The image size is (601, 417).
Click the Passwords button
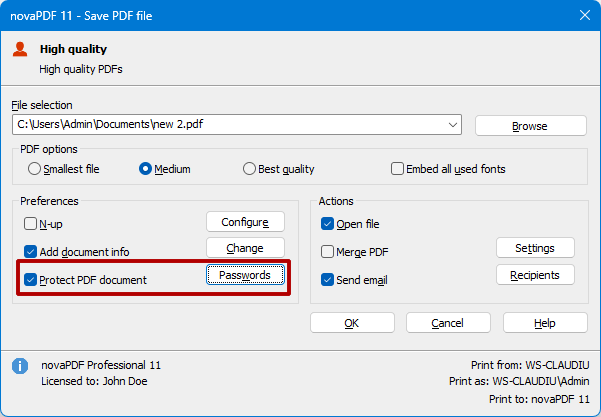pos(245,275)
